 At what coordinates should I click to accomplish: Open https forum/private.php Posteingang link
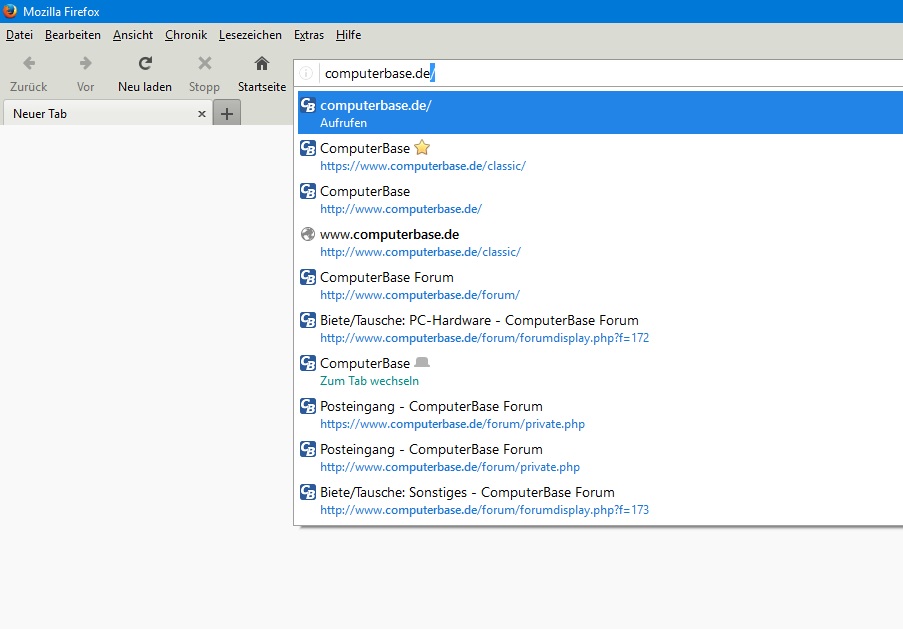pyautogui.click(x=452, y=424)
